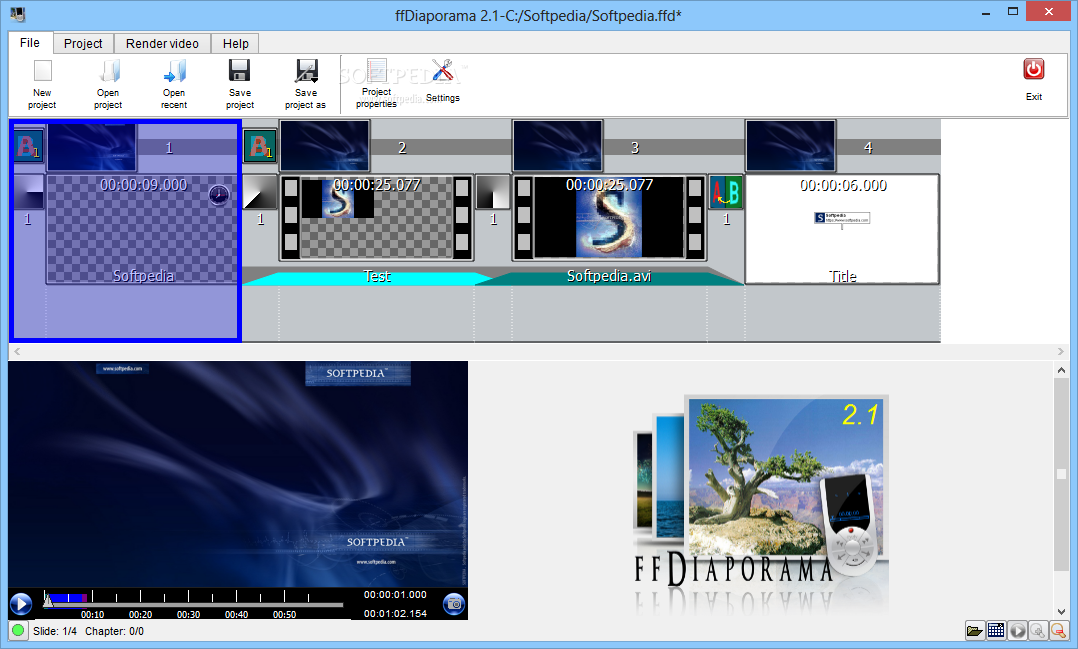Screen dimensions: 1078x649
Task: Click the AB transition icon before the Title slide
Action: coord(726,192)
